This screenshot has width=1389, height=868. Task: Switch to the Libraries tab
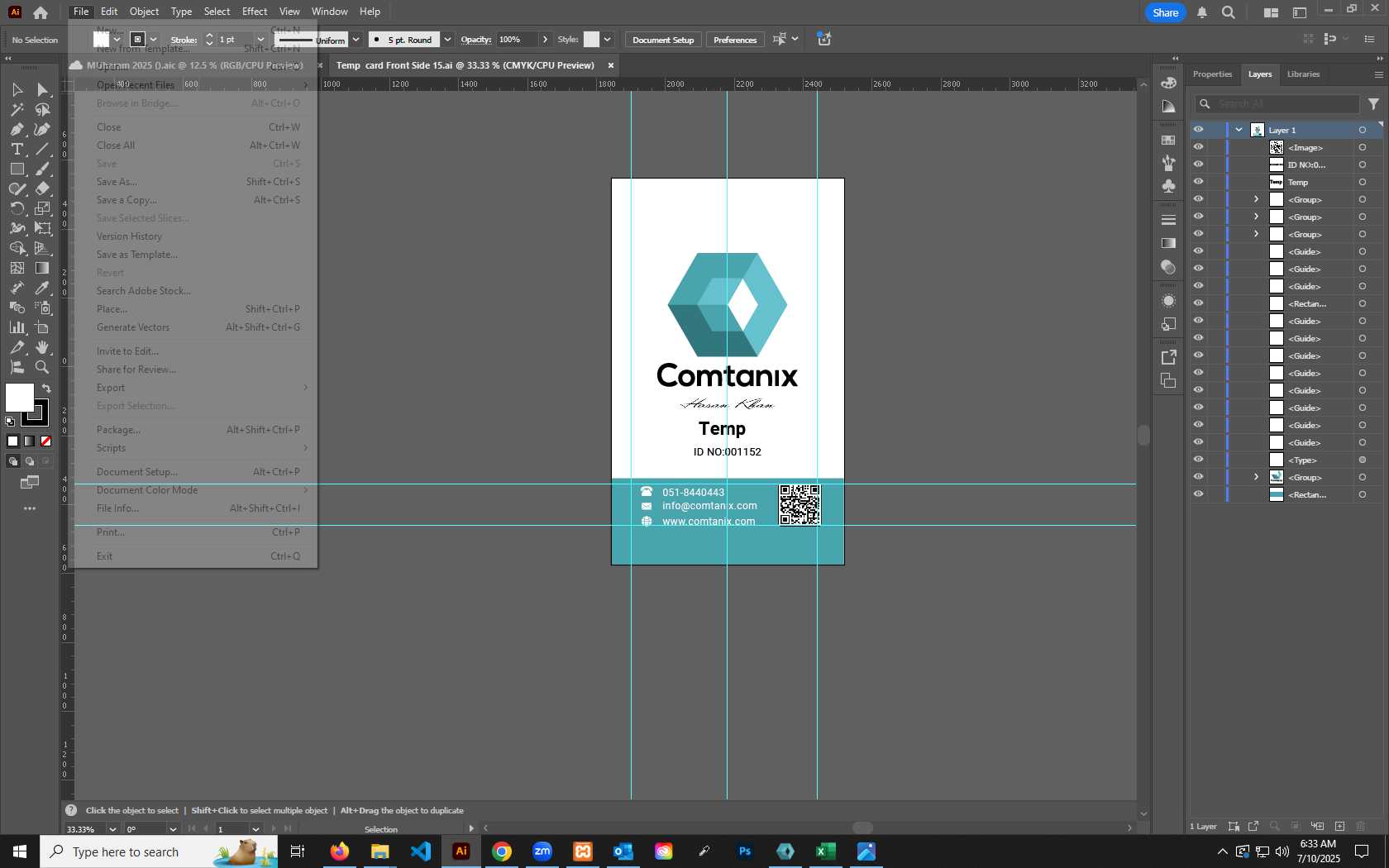[x=1303, y=74]
